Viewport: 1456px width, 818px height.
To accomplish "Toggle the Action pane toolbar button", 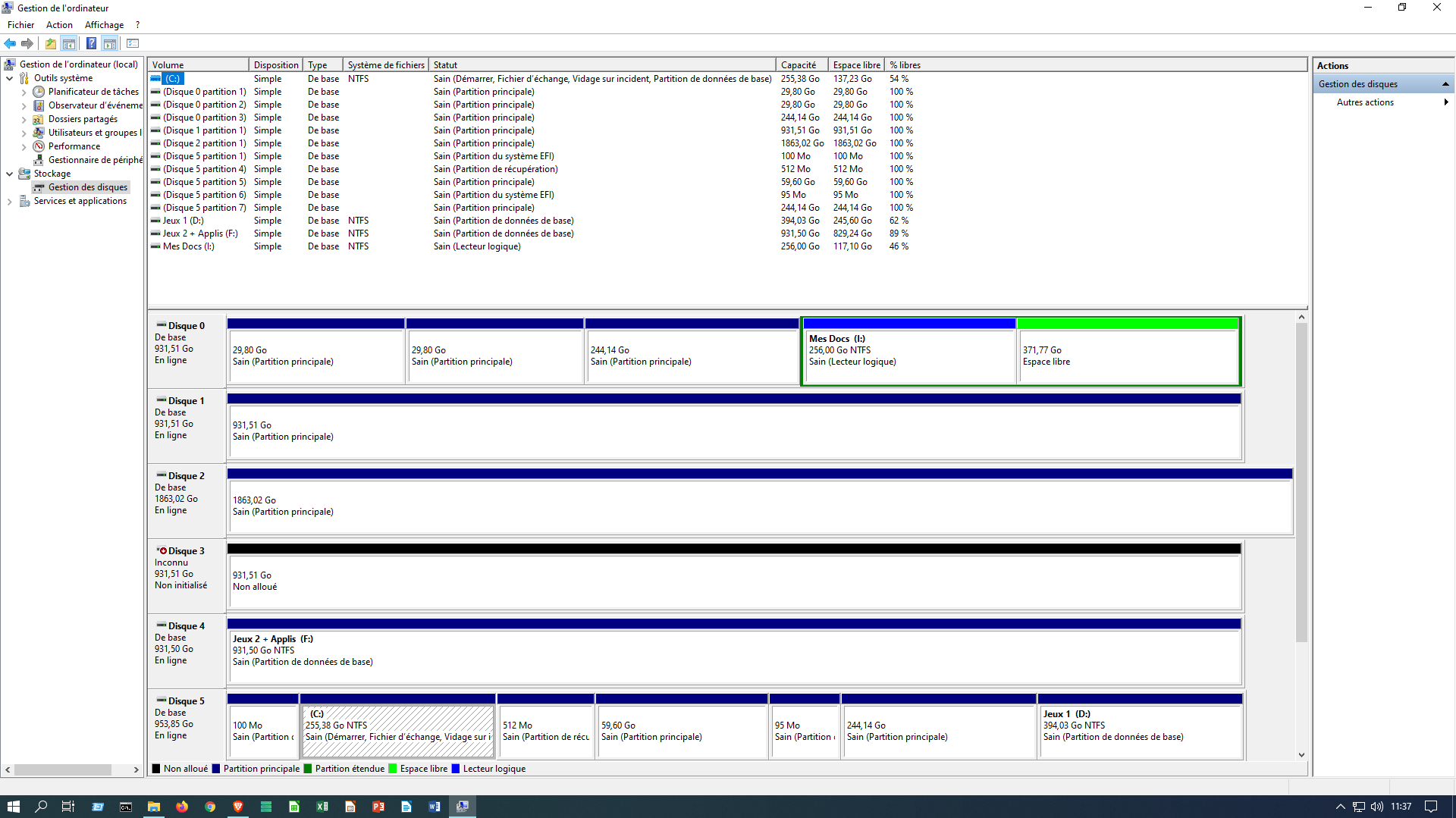I will pyautogui.click(x=110, y=43).
